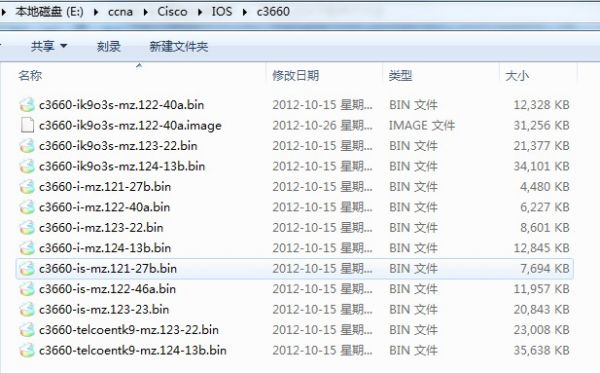The height and width of the screenshot is (373, 600).
Task: Expand arrow after 本地磁盘 (E:) breadcrumb
Action: 96,12
